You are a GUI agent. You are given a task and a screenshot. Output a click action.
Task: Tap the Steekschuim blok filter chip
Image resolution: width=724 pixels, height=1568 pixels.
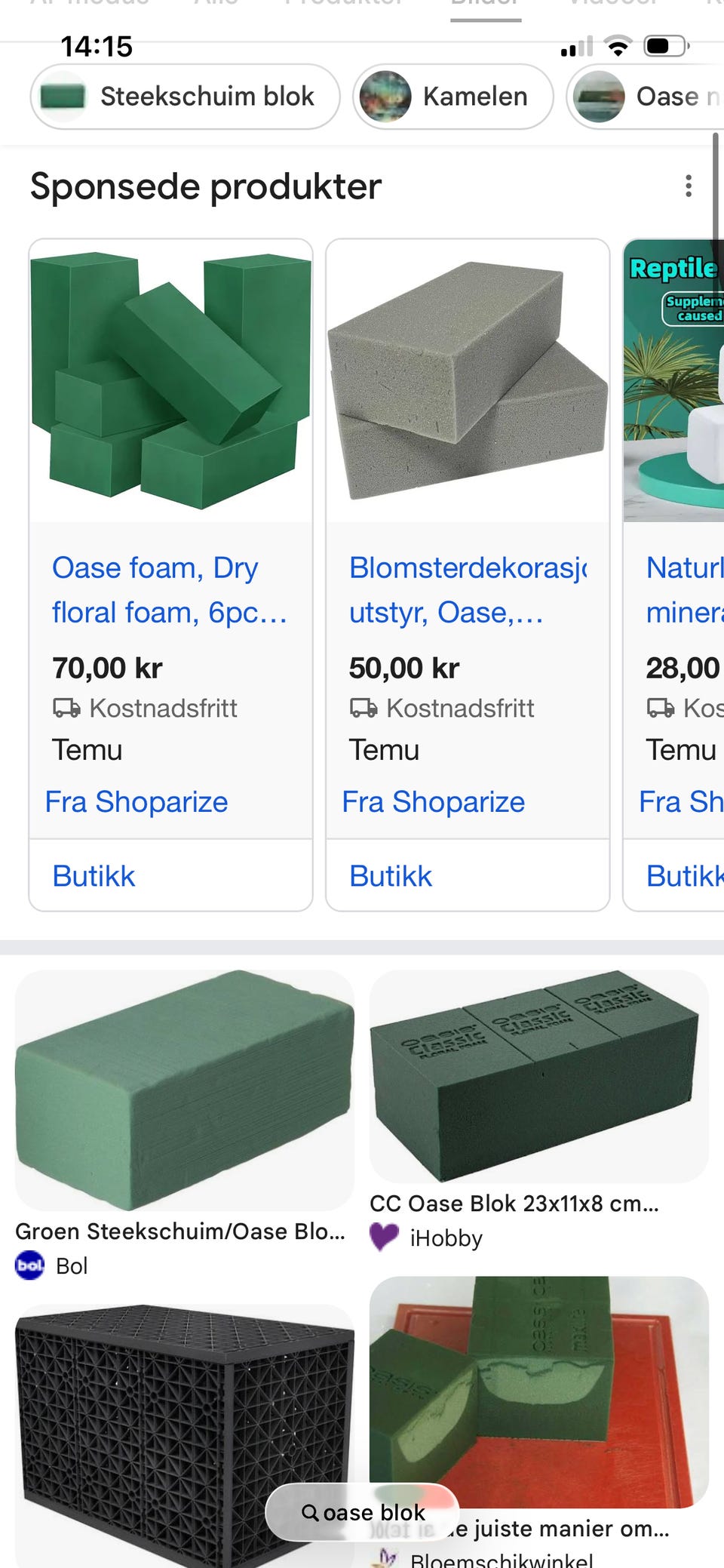click(x=185, y=97)
